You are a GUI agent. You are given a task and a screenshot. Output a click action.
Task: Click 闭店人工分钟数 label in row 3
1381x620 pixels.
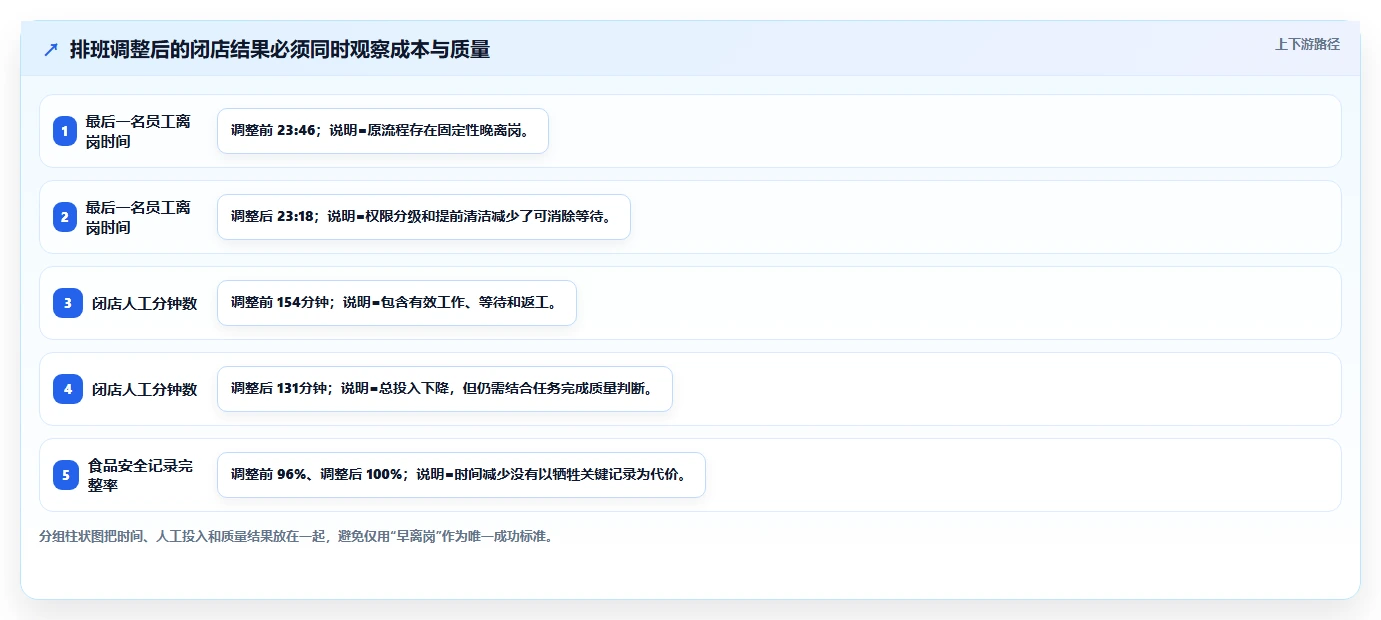click(145, 303)
